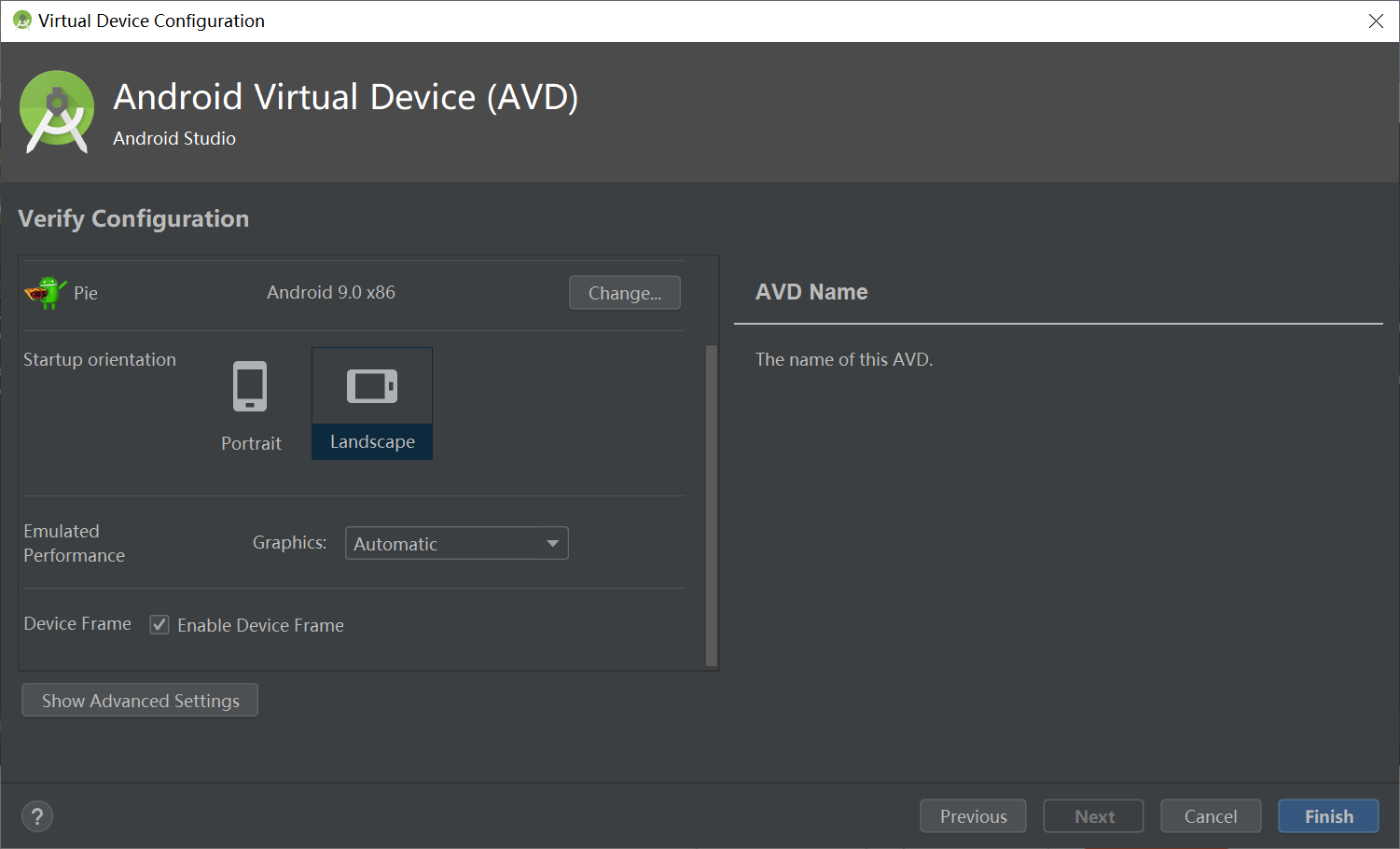Screen dimensions: 1400x849
Task: Click the 'Device Frame' label
Action: tap(77, 623)
